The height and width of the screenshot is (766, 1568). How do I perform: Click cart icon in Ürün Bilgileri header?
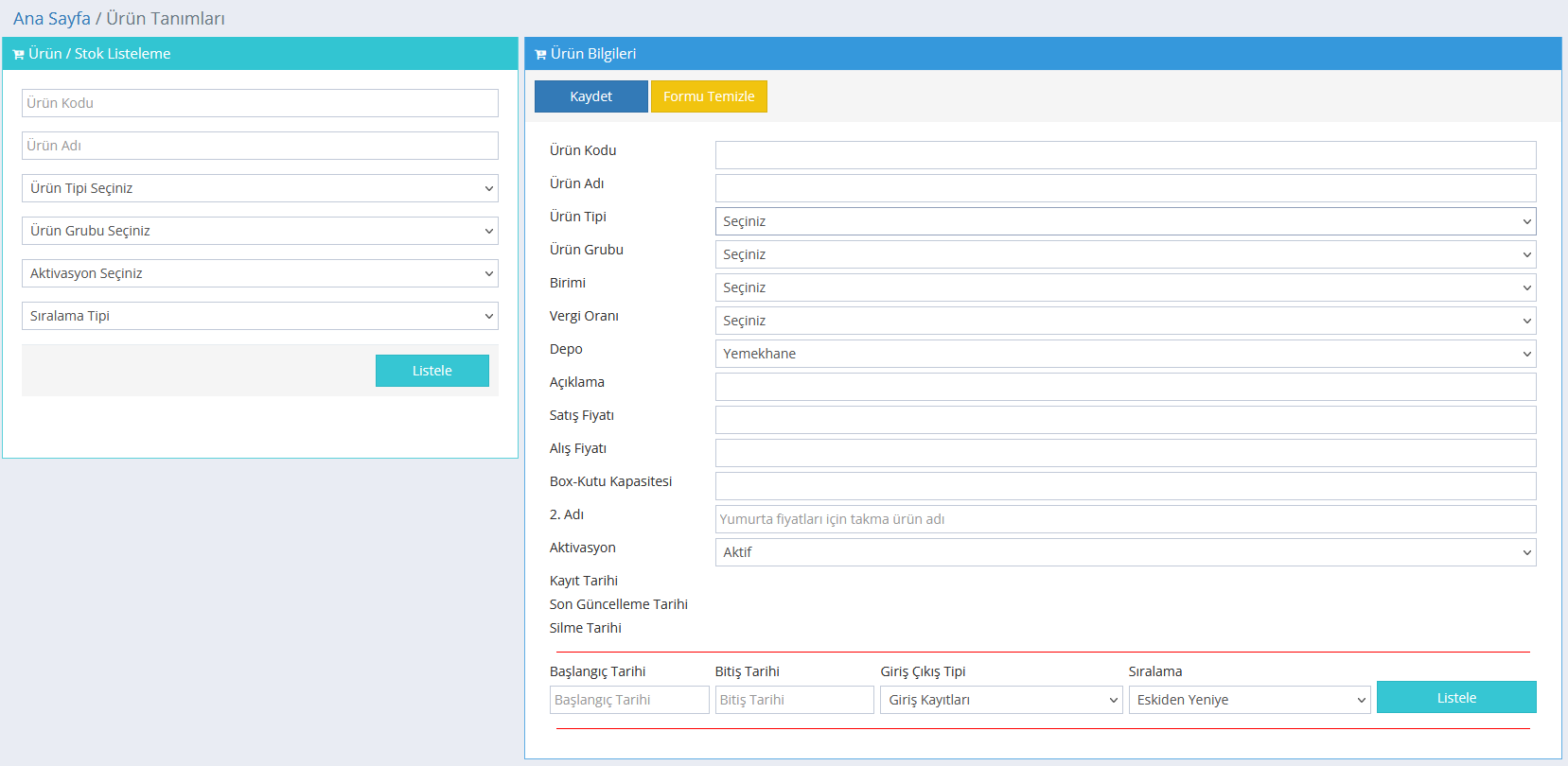coord(540,55)
